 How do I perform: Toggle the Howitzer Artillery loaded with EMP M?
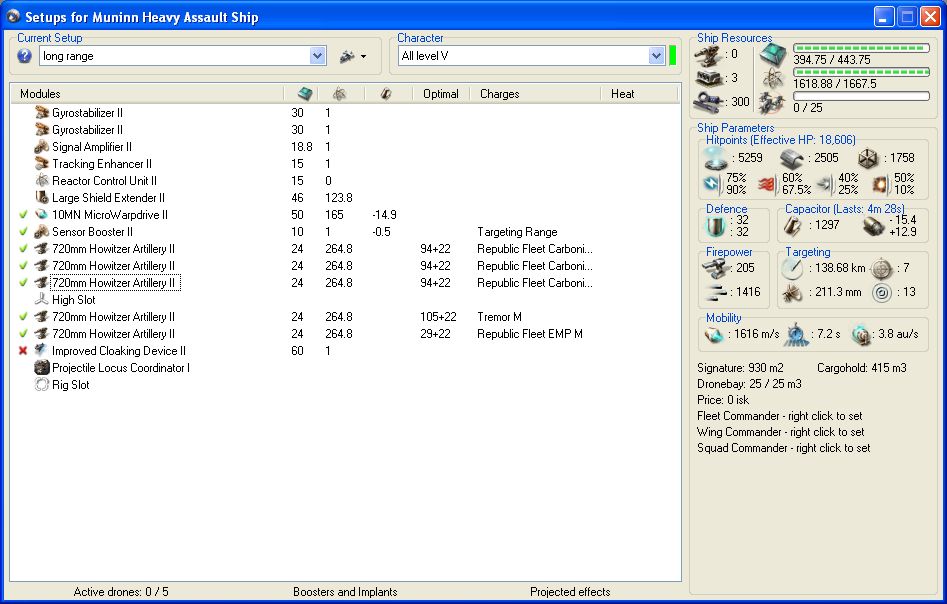23,333
